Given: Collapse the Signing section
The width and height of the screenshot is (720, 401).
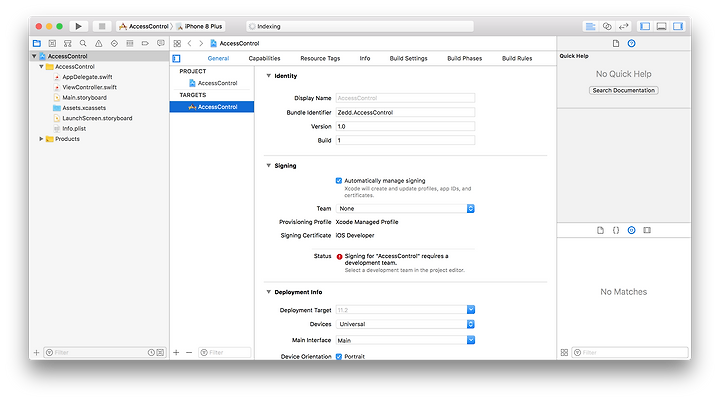Looking at the screenshot, I should point(269,165).
